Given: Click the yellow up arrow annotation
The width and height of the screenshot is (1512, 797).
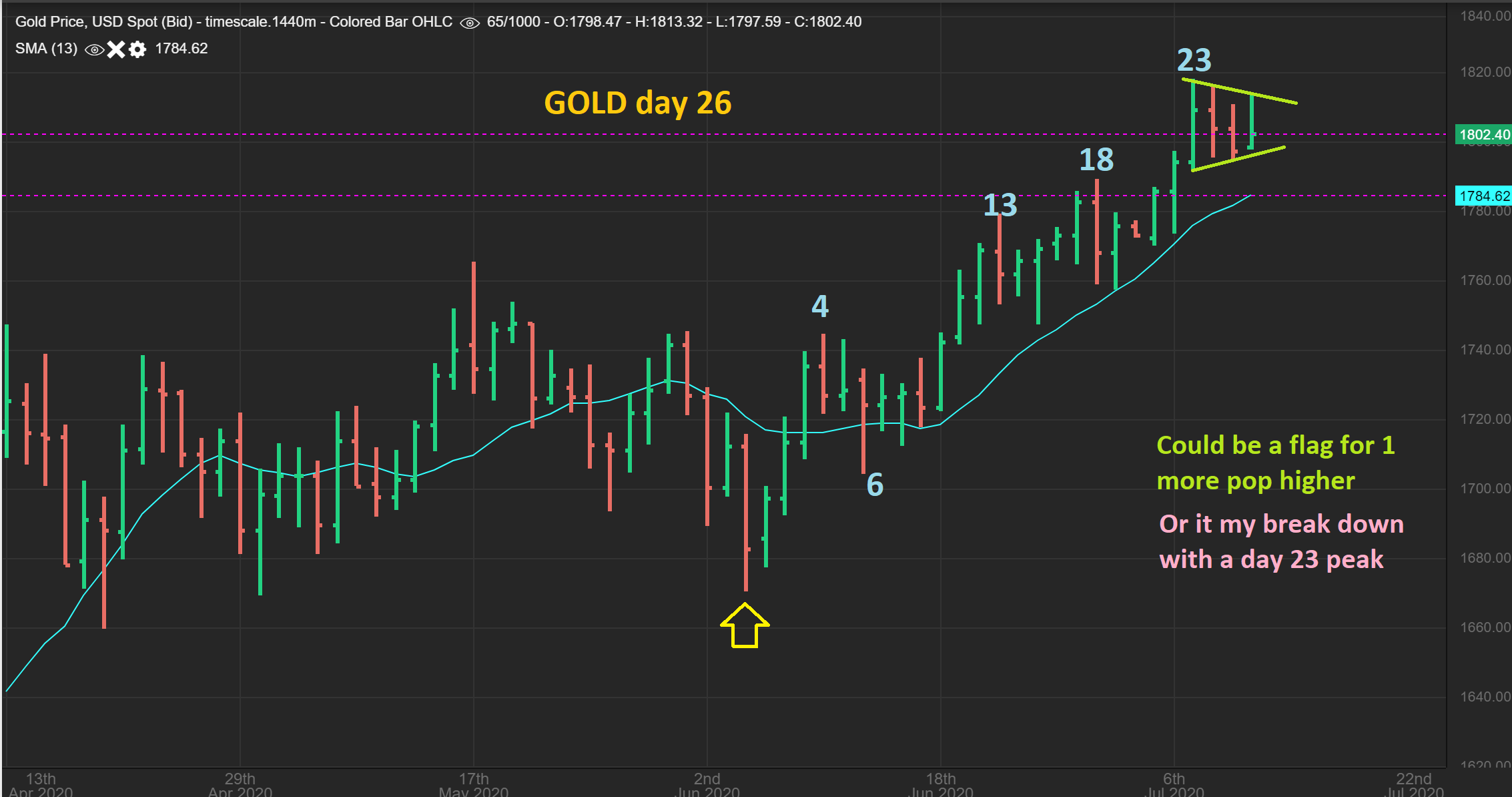Looking at the screenshot, I should (x=745, y=626).
